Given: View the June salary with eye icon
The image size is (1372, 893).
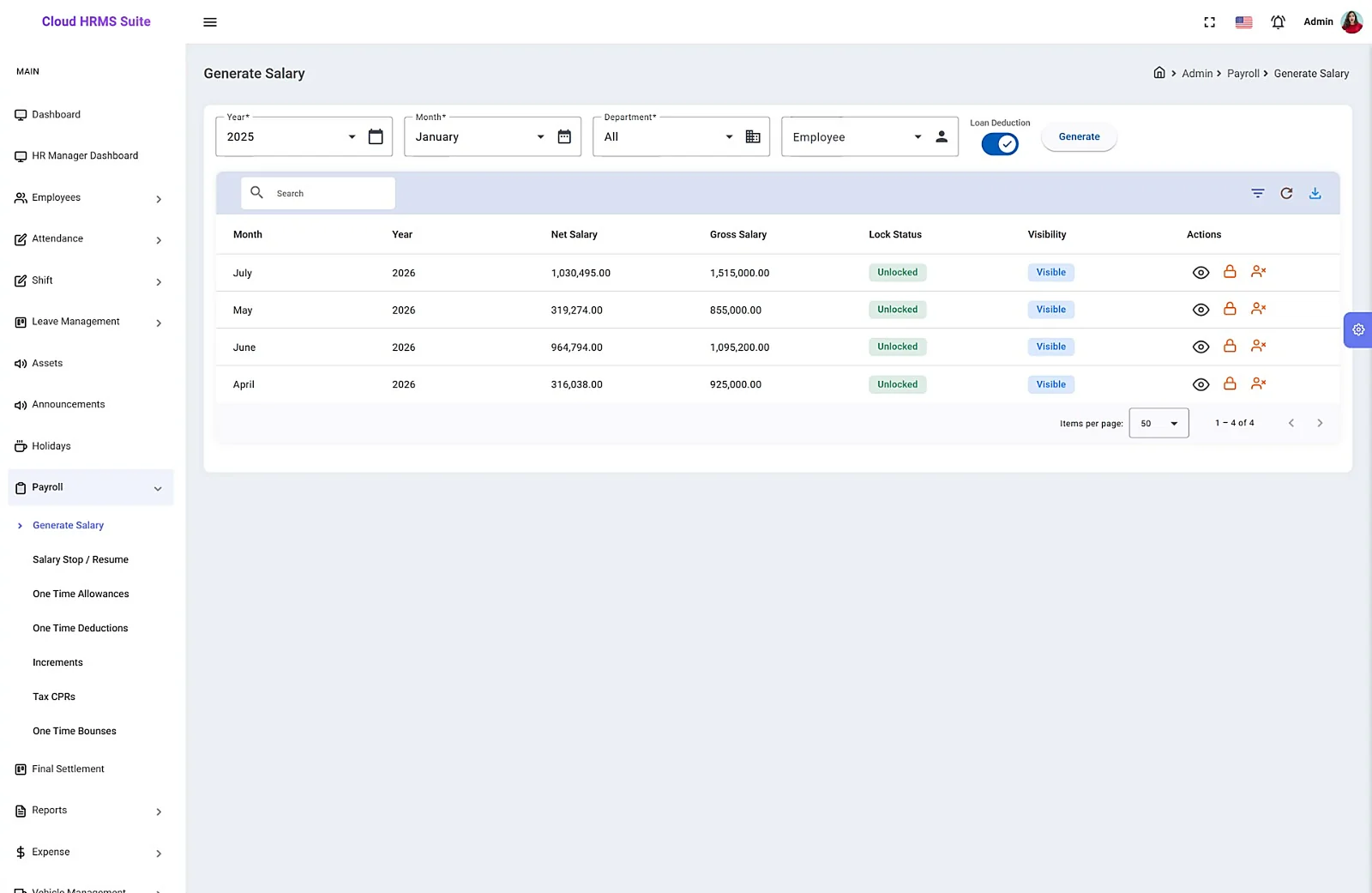Looking at the screenshot, I should 1200,347.
